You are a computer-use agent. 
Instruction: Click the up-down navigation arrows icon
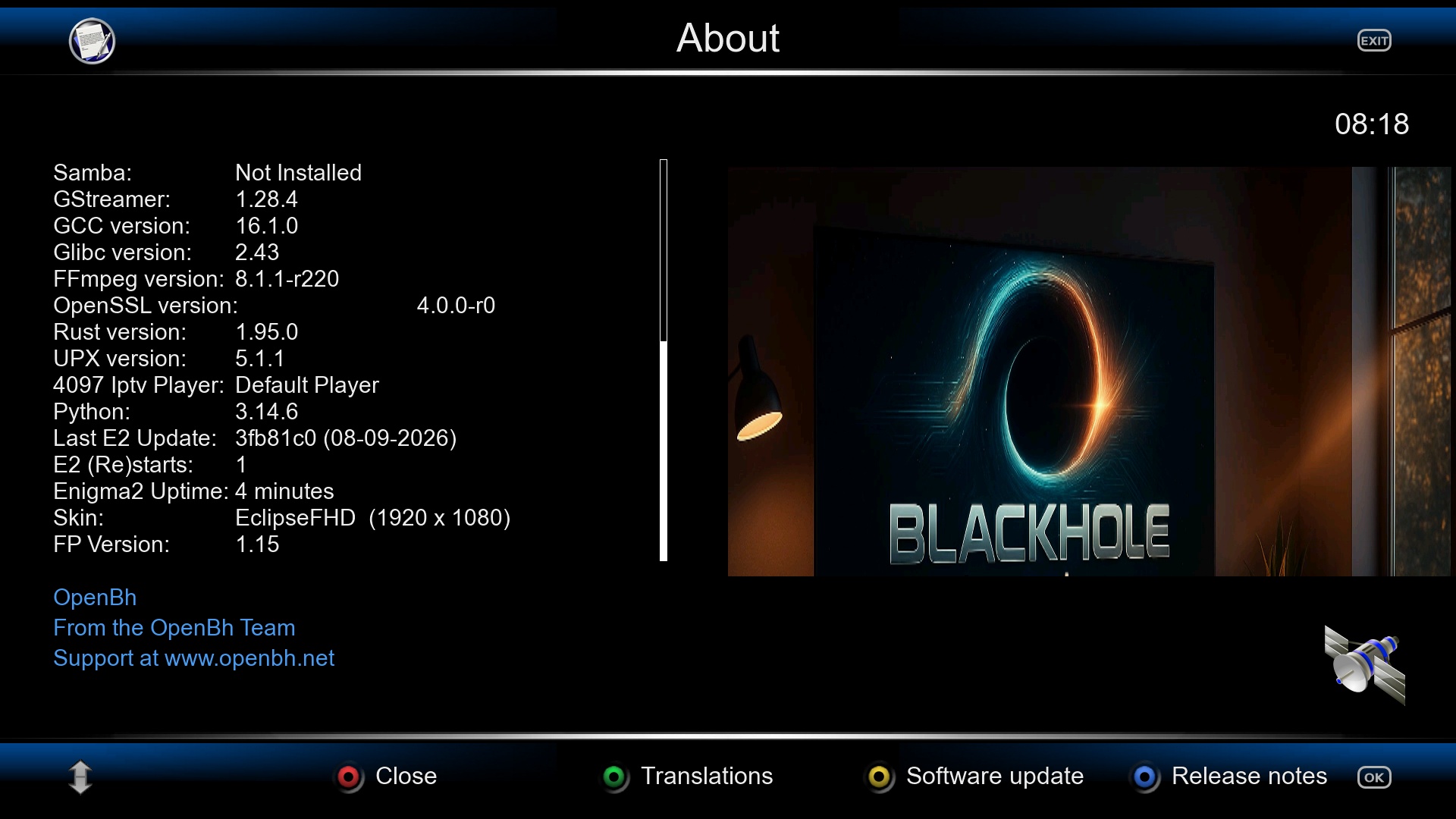click(80, 777)
